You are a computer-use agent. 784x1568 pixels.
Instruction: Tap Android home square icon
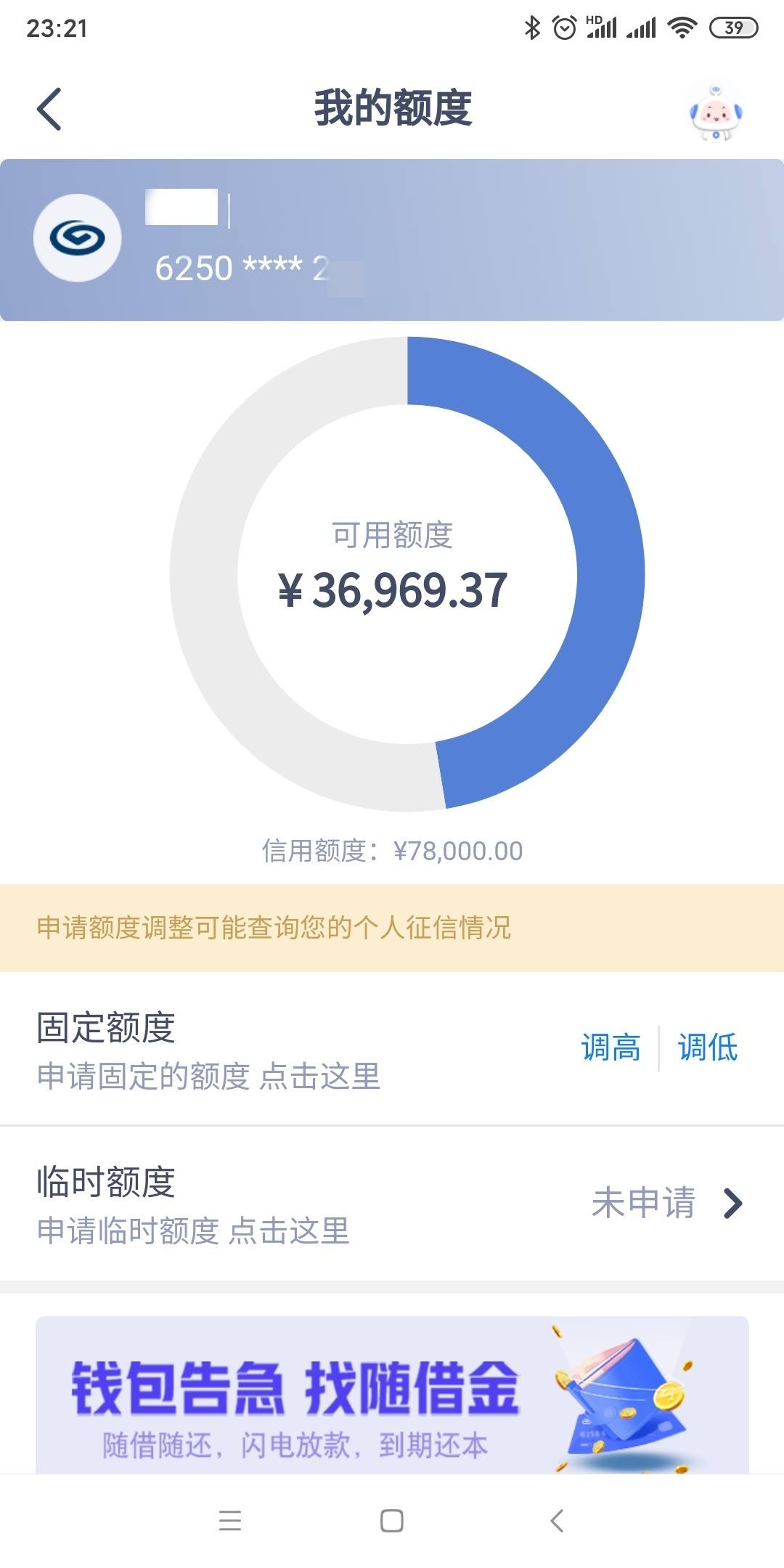click(x=392, y=1521)
